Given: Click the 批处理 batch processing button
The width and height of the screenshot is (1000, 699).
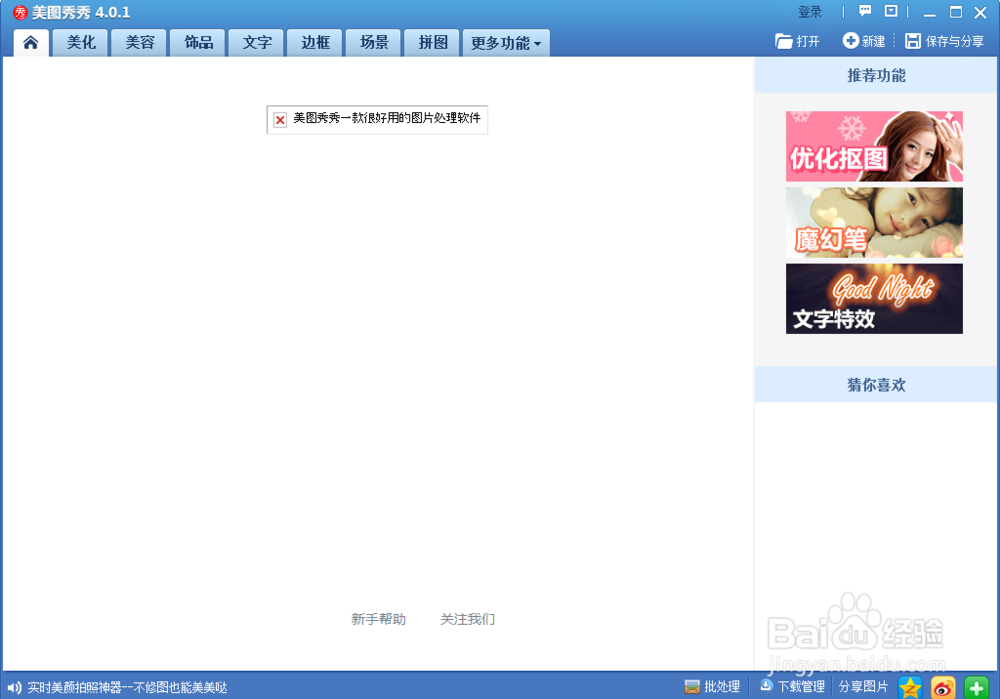Looking at the screenshot, I should 712,687.
